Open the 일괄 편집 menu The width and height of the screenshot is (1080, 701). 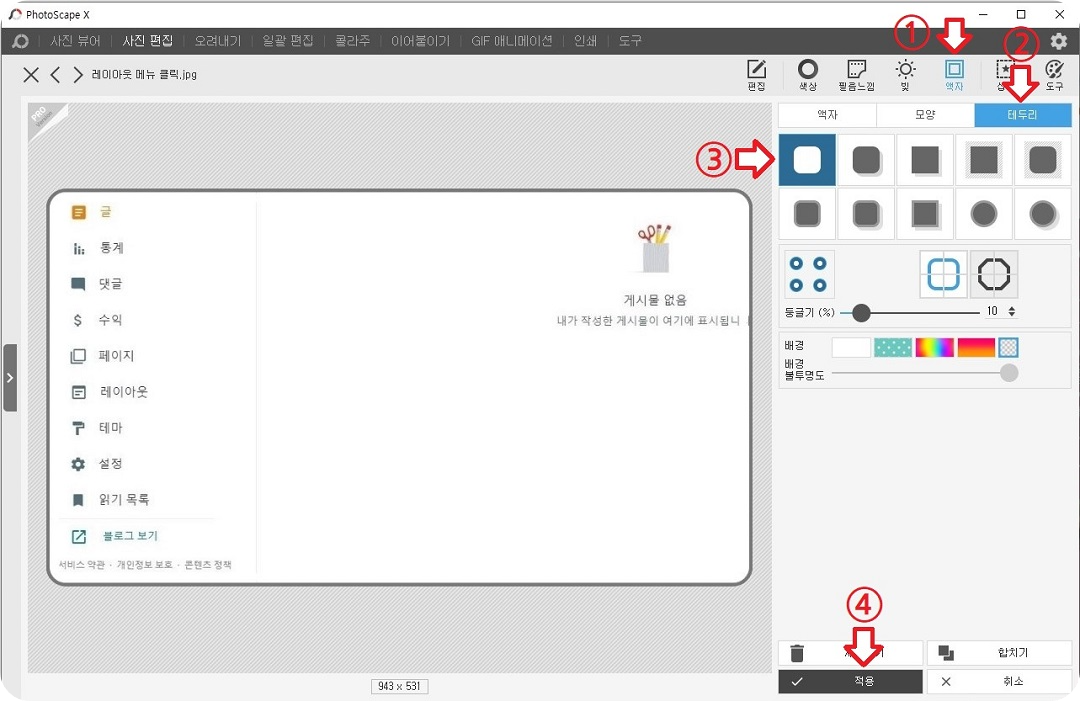(x=288, y=41)
